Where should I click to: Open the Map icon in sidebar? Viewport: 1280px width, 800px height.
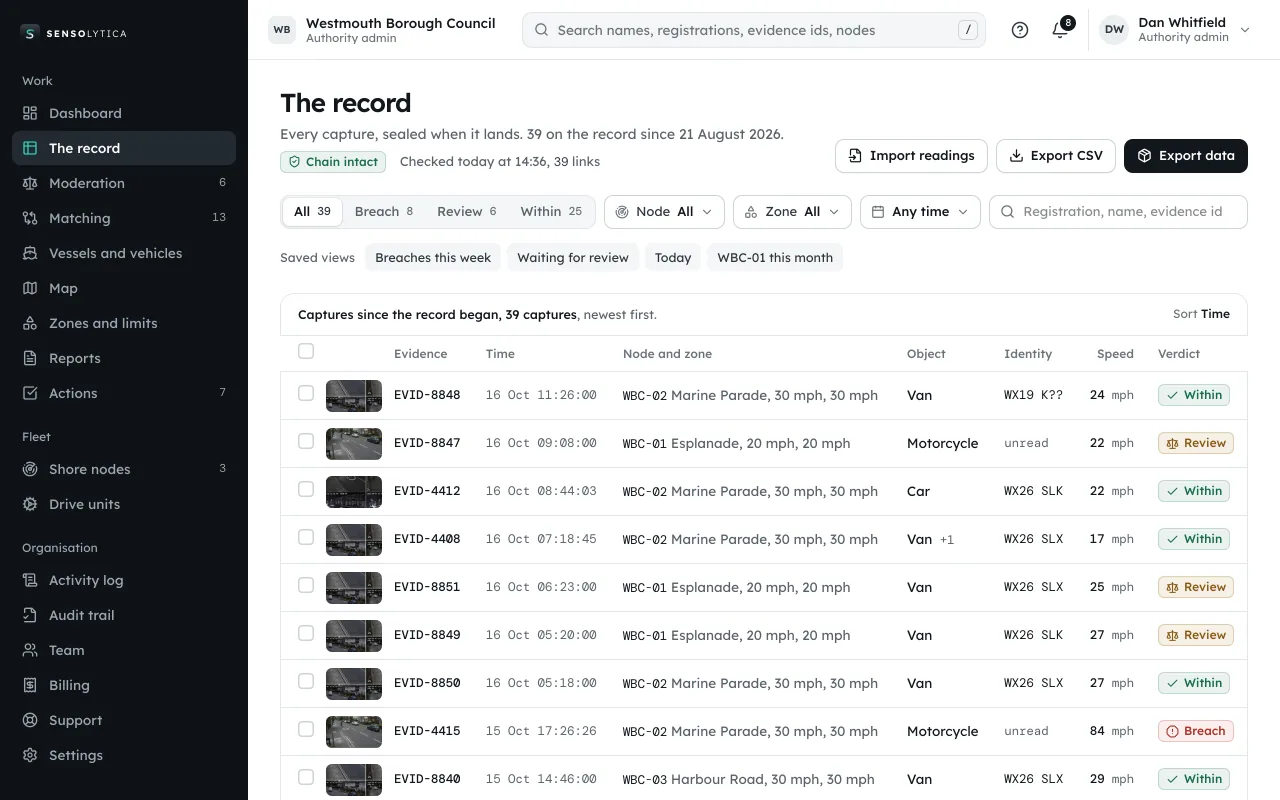[30, 288]
